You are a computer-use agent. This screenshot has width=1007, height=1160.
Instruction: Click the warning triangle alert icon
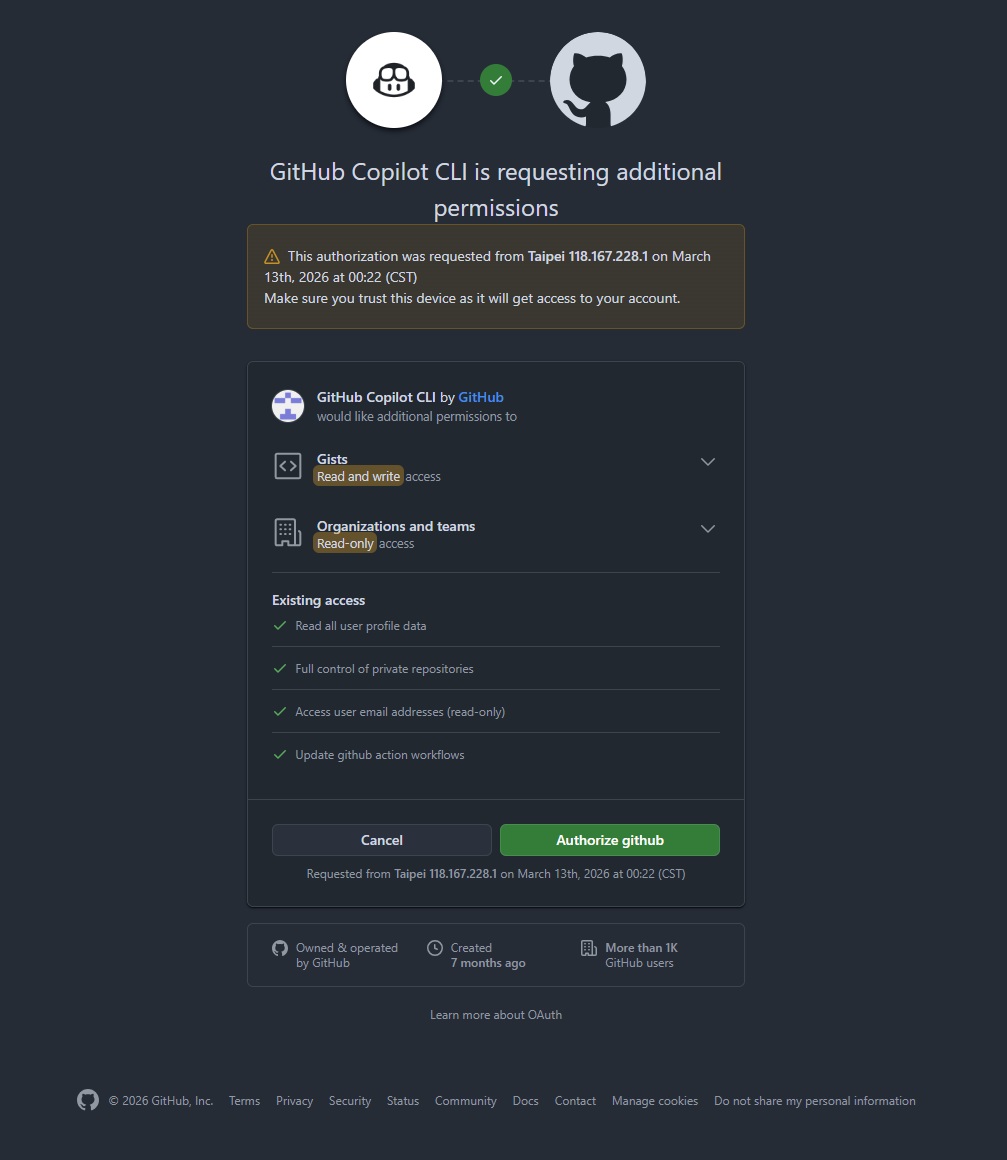pos(272,257)
